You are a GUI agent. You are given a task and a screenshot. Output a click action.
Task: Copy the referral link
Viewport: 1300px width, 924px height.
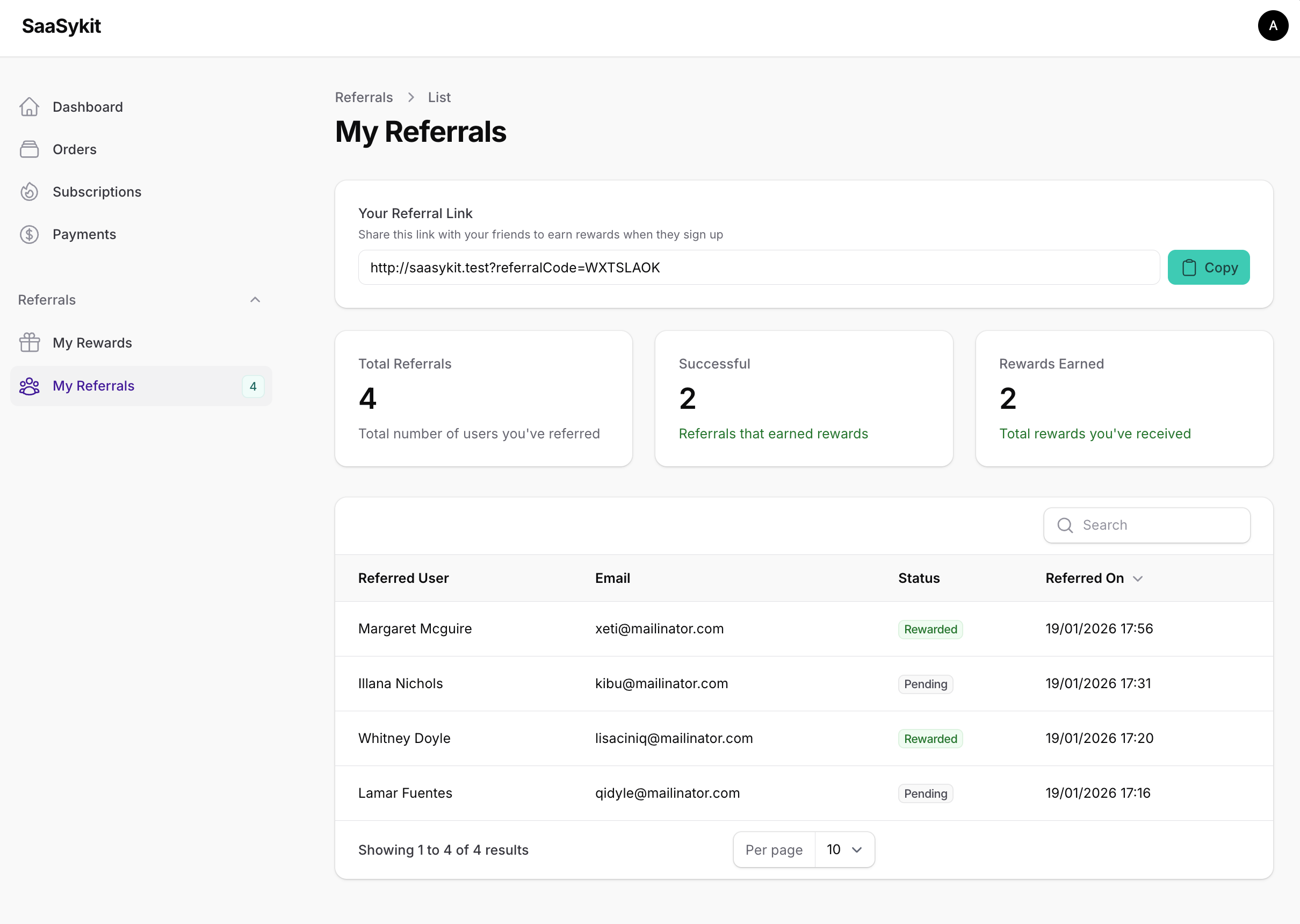tap(1208, 268)
